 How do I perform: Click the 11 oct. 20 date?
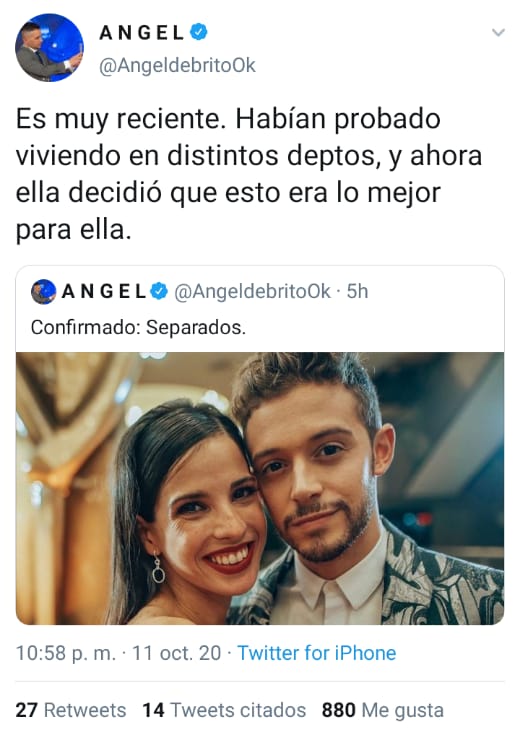click(x=176, y=653)
